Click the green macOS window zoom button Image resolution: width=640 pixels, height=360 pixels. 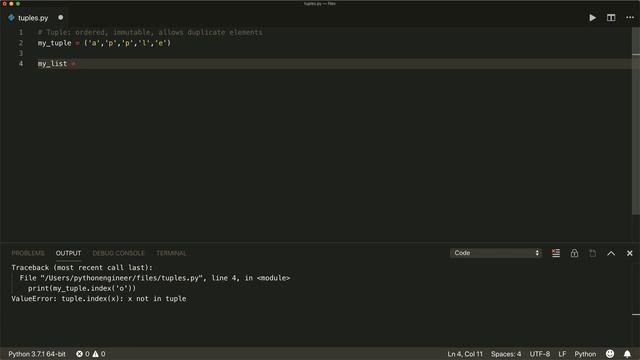click(18, 4)
